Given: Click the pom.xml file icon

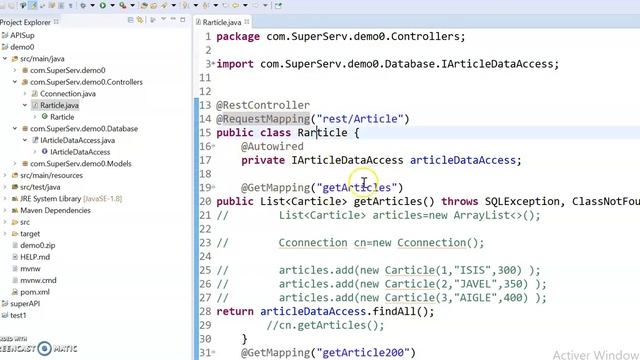Looking at the screenshot, I should point(15,292).
